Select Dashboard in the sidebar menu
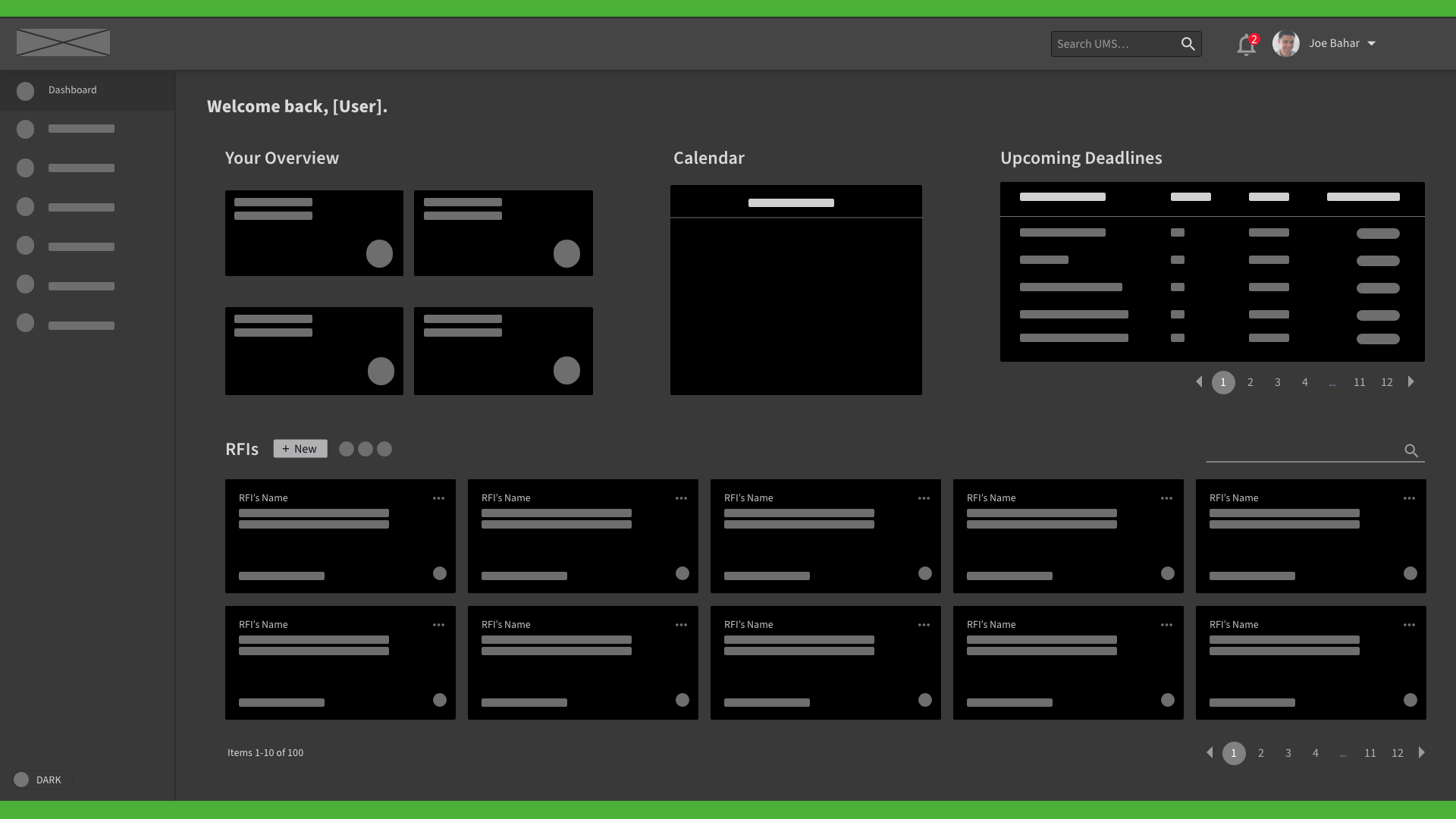This screenshot has height=819, width=1456. click(73, 90)
